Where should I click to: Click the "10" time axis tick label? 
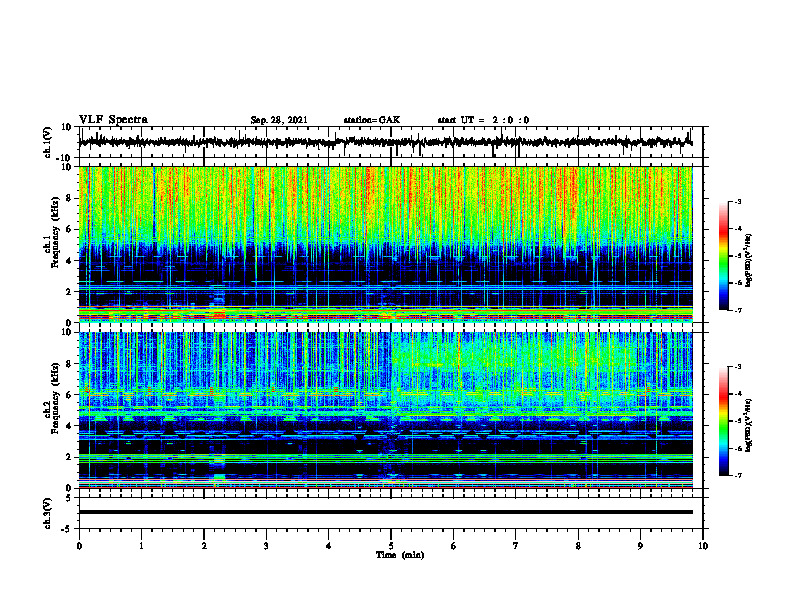(x=703, y=546)
